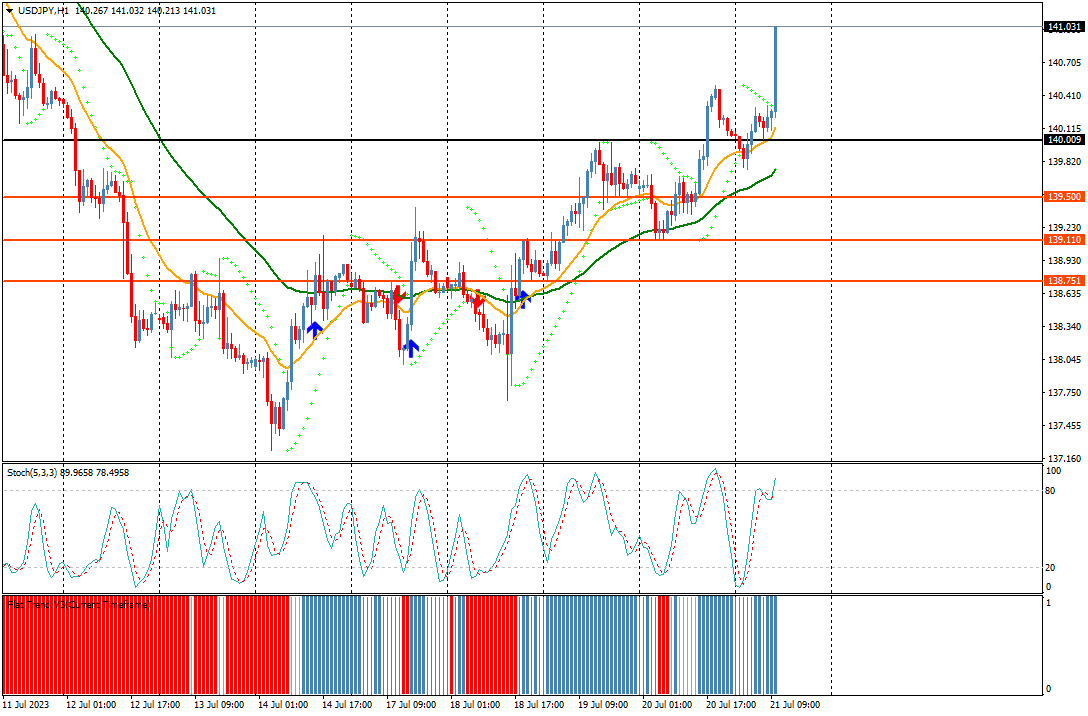Viewport: 1088px width, 716px height.
Task: Click the current price label 141.031
Action: coord(1064,27)
